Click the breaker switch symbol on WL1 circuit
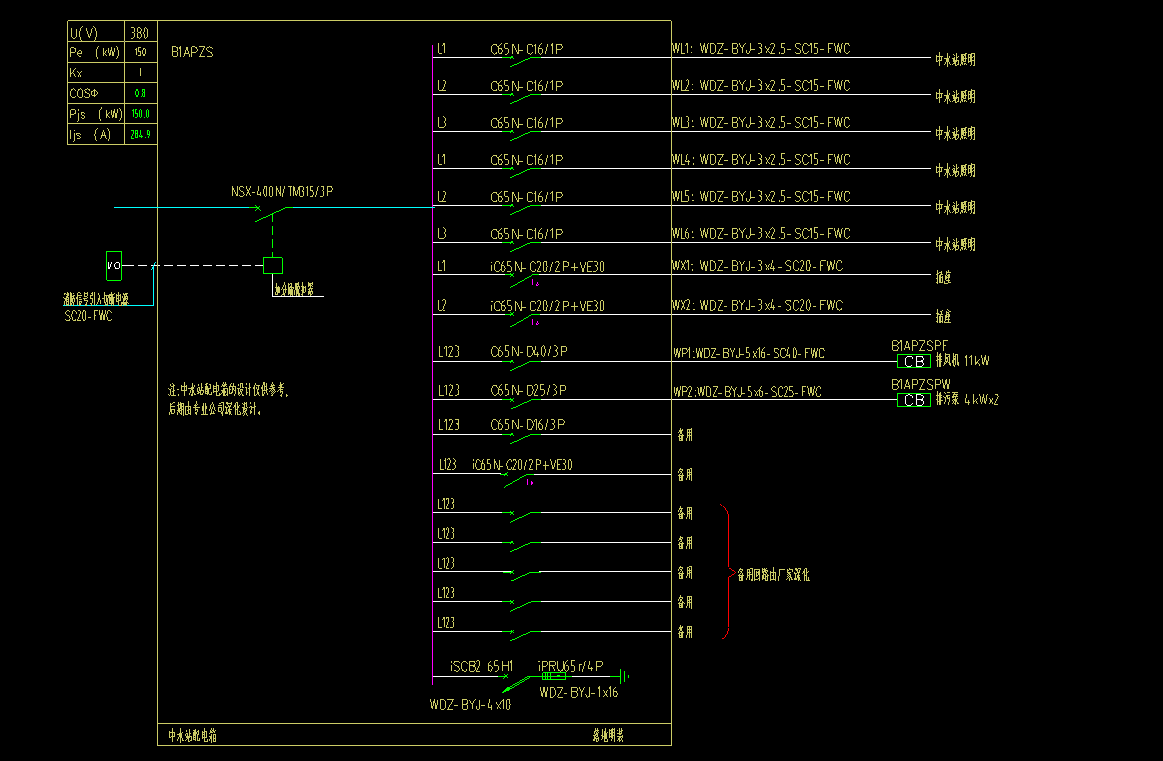 [524, 61]
